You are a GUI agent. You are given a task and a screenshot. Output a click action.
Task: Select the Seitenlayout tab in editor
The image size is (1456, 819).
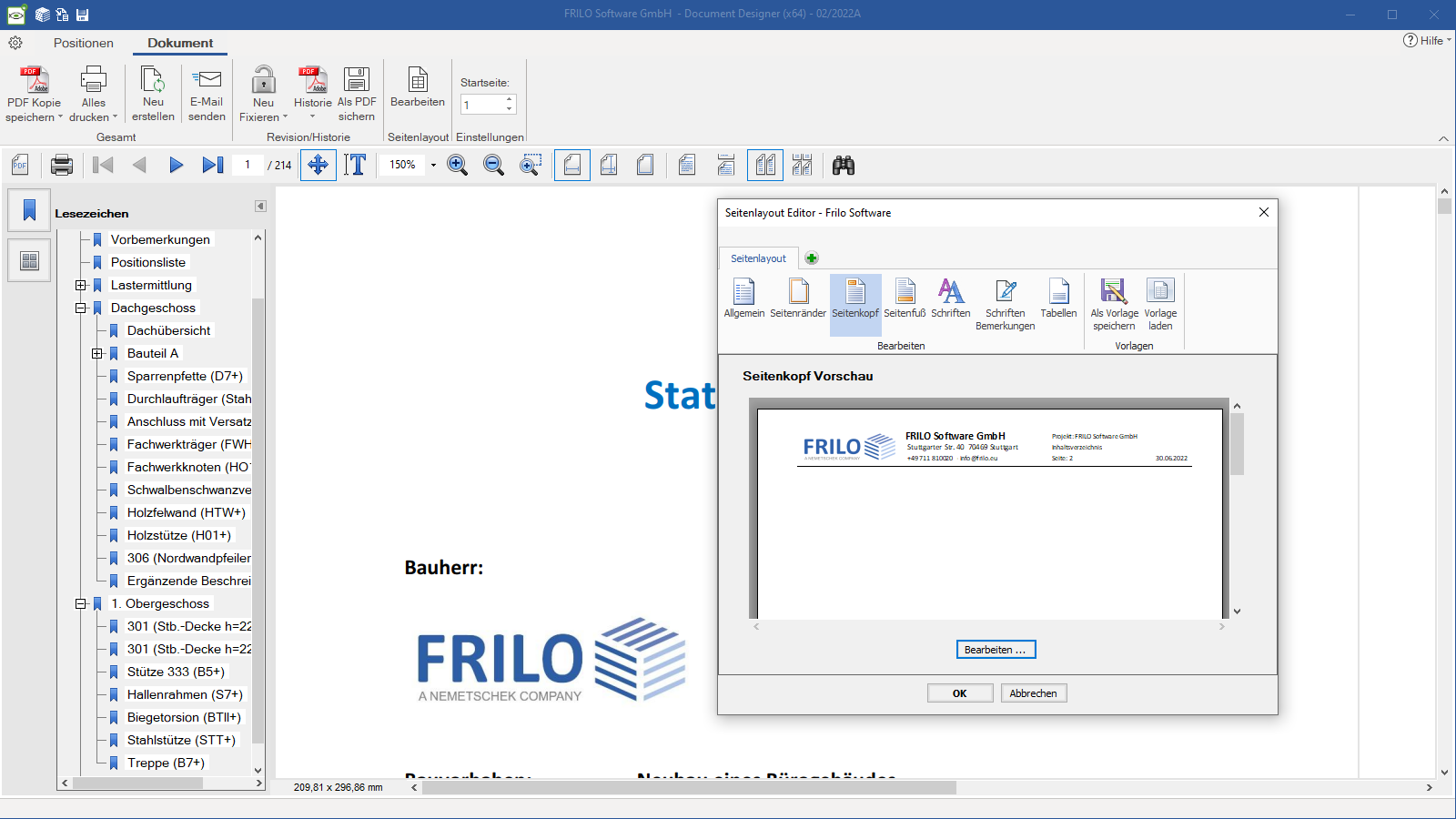[x=758, y=258]
